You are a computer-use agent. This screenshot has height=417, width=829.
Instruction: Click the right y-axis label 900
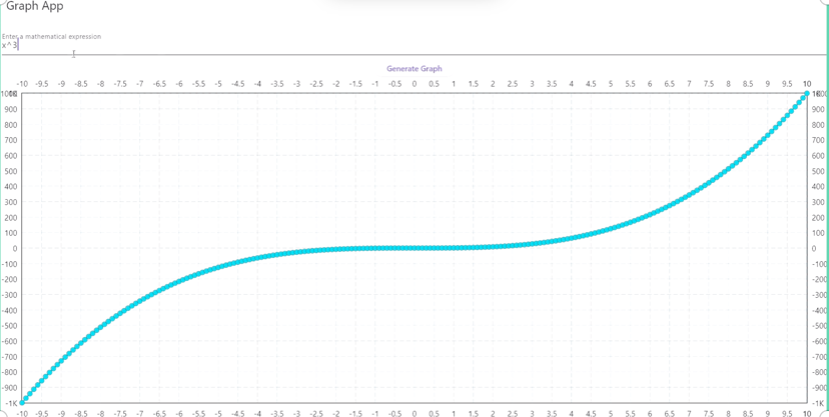(x=820, y=109)
